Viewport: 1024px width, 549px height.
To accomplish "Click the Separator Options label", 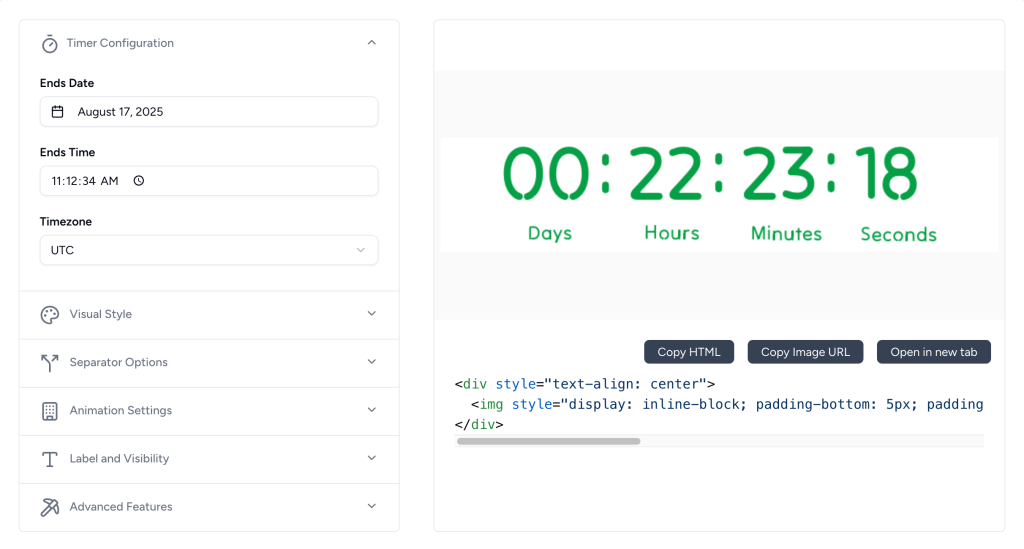I will point(118,362).
